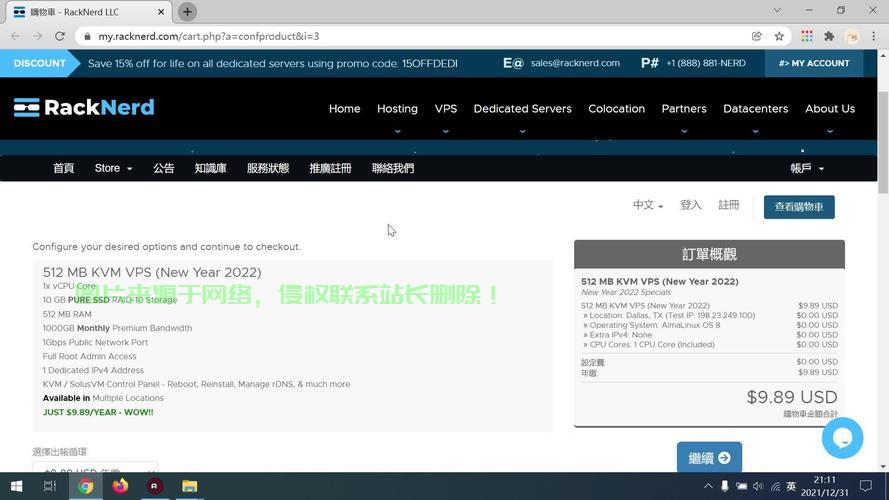Click the MY ACCOUNT link

coord(813,63)
